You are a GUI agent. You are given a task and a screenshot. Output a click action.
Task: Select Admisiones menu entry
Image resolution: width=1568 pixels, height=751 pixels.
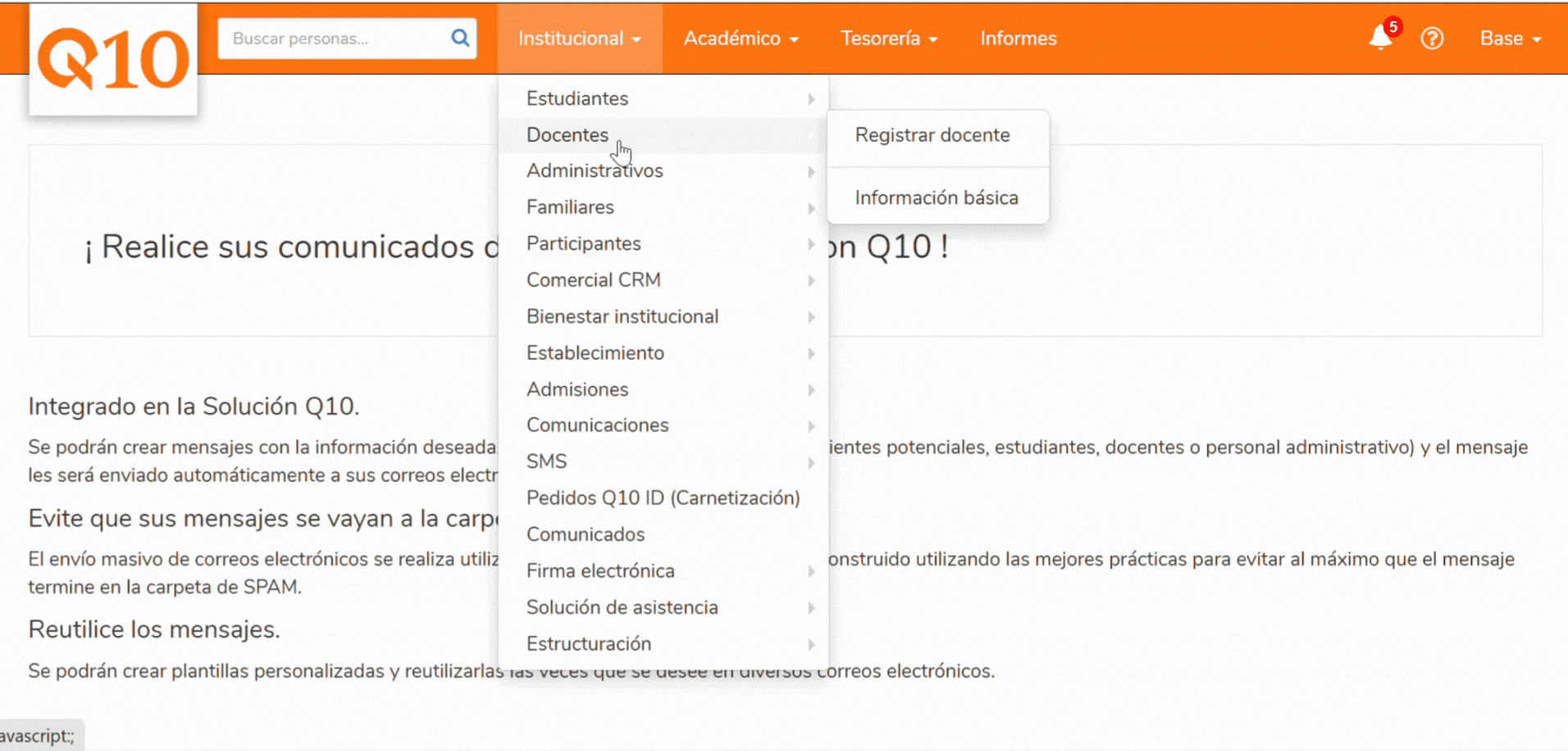click(663, 389)
